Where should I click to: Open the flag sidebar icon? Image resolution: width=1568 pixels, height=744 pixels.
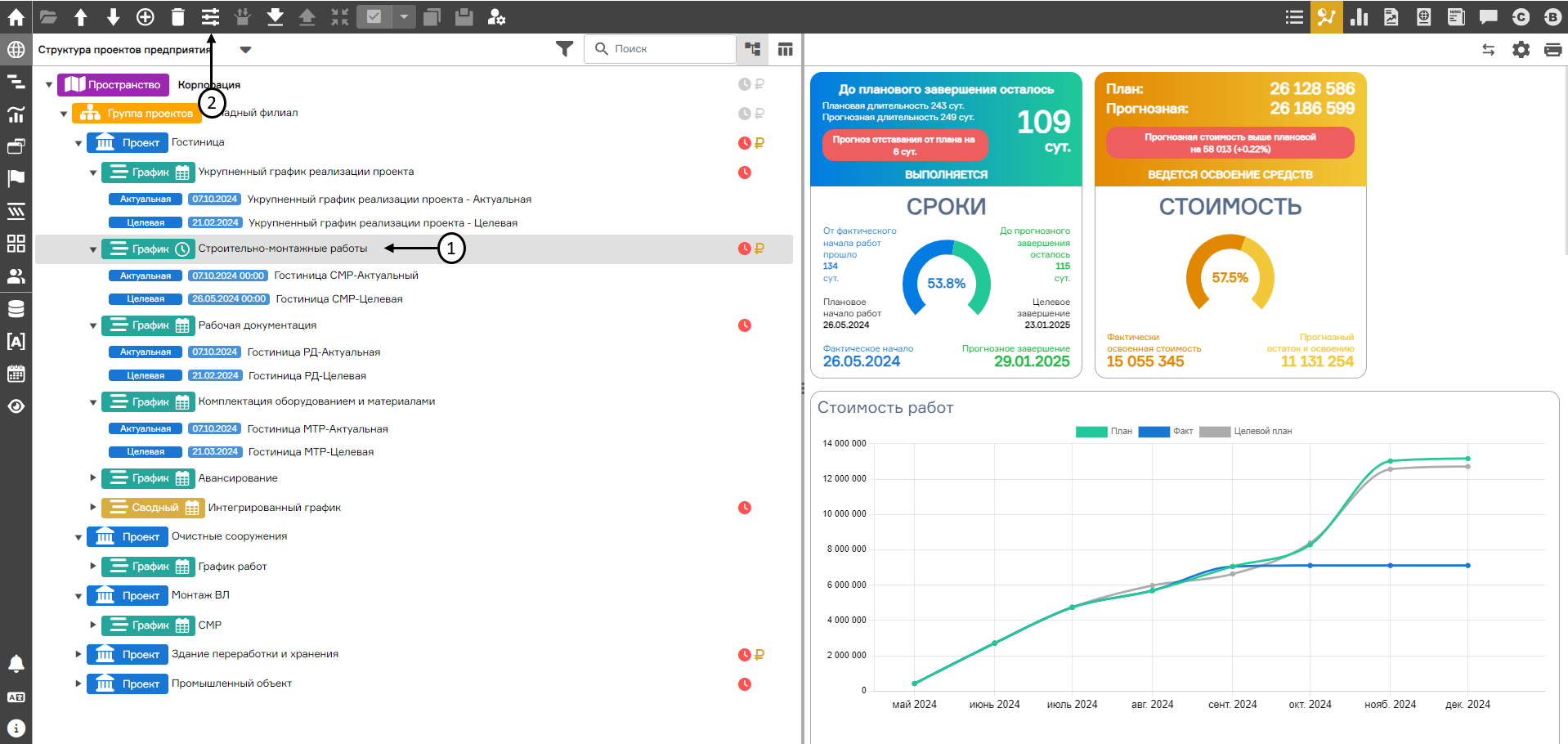16,178
